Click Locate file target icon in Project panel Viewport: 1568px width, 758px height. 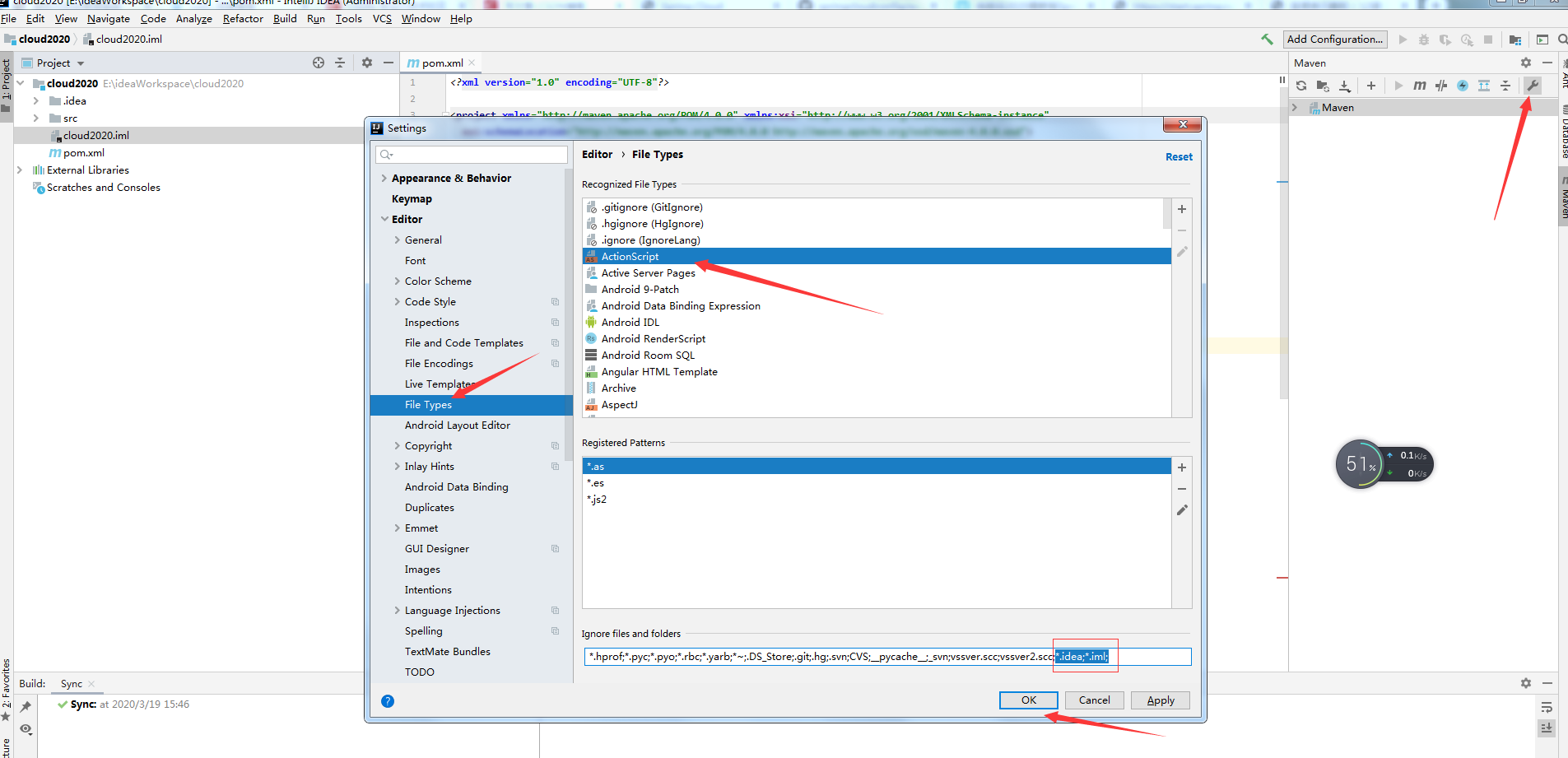pos(319,63)
